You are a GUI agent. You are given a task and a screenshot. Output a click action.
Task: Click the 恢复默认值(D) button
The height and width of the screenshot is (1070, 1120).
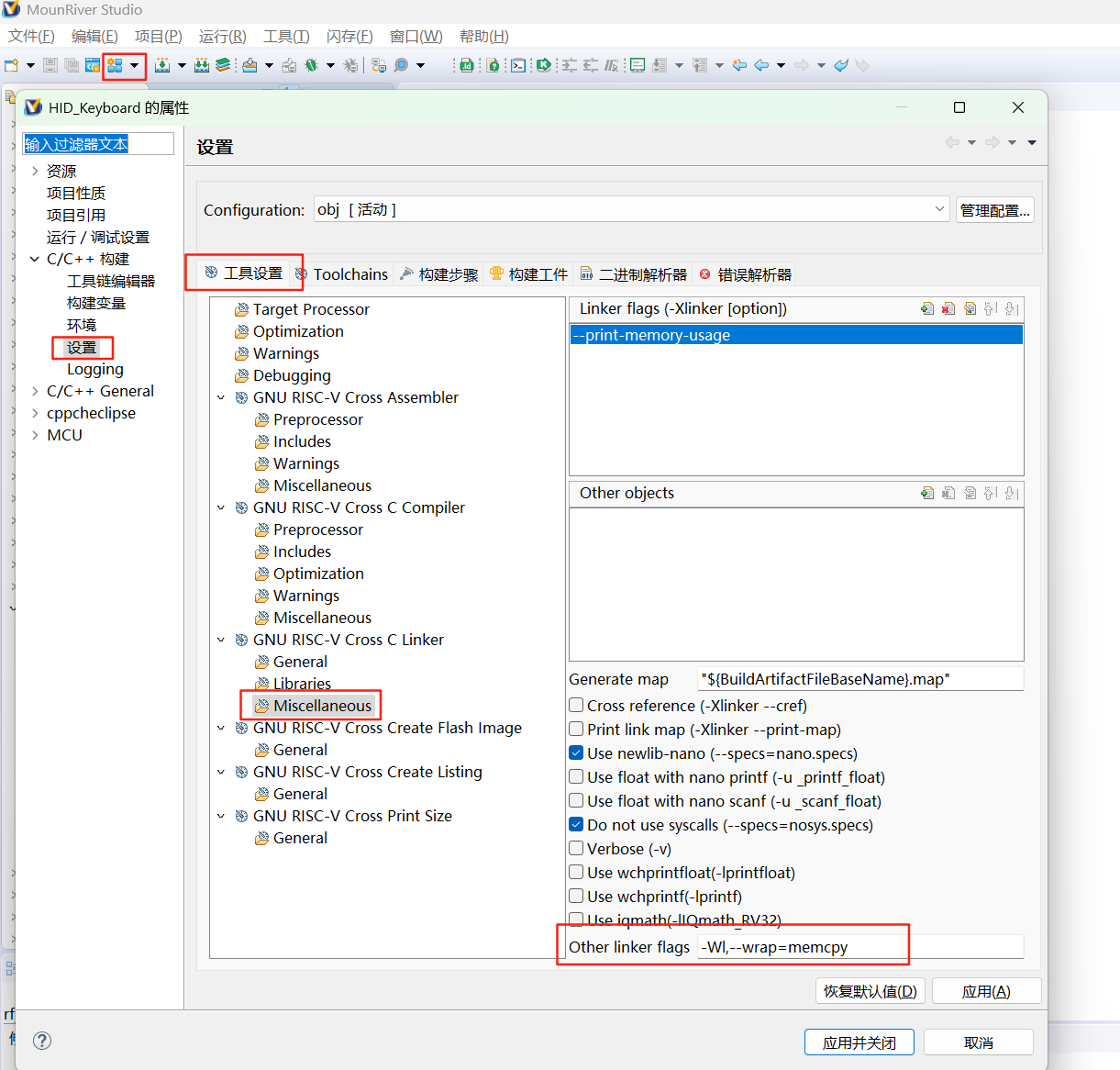870,991
